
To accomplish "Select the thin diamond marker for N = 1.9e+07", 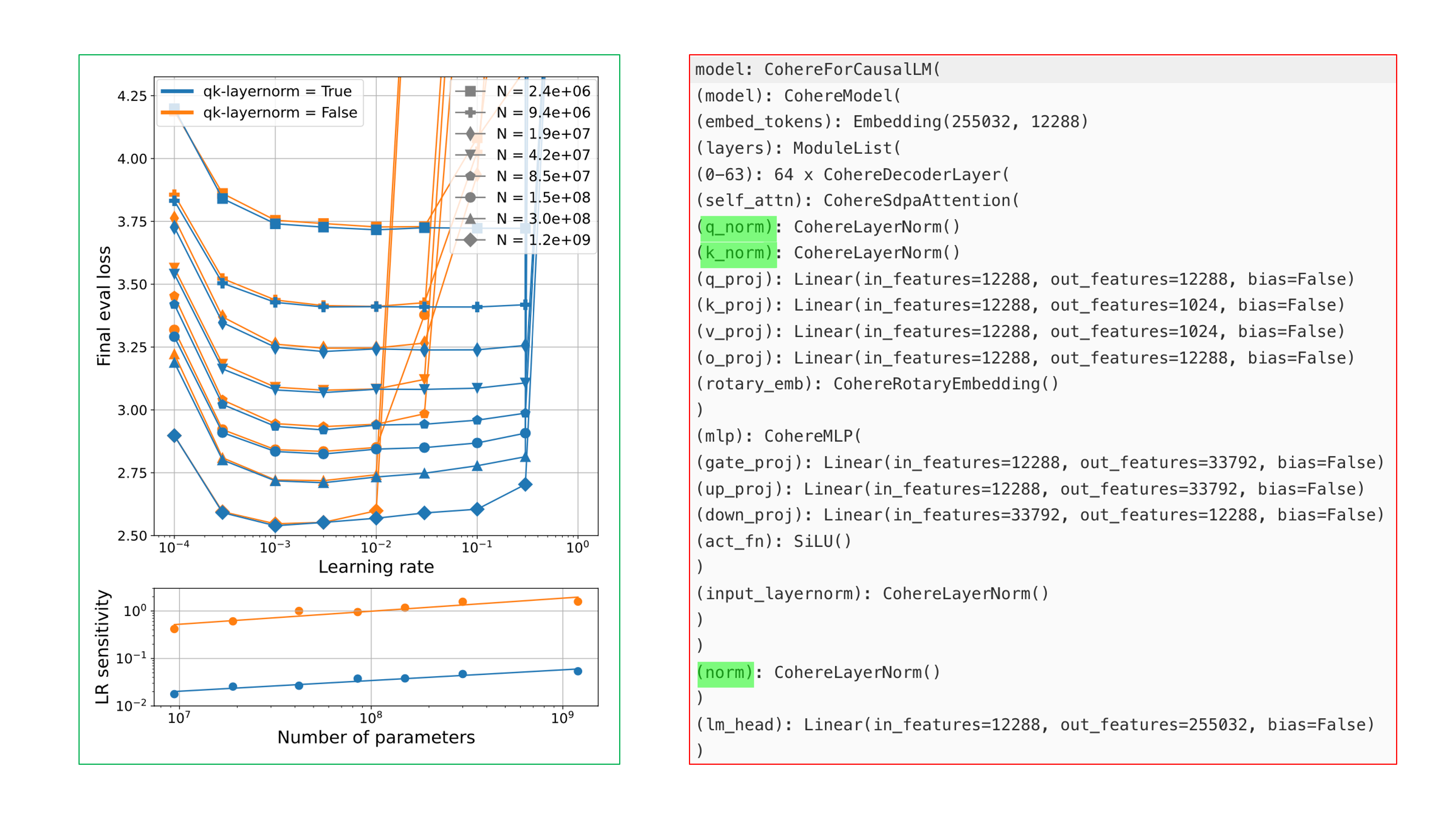I will click(x=470, y=133).
